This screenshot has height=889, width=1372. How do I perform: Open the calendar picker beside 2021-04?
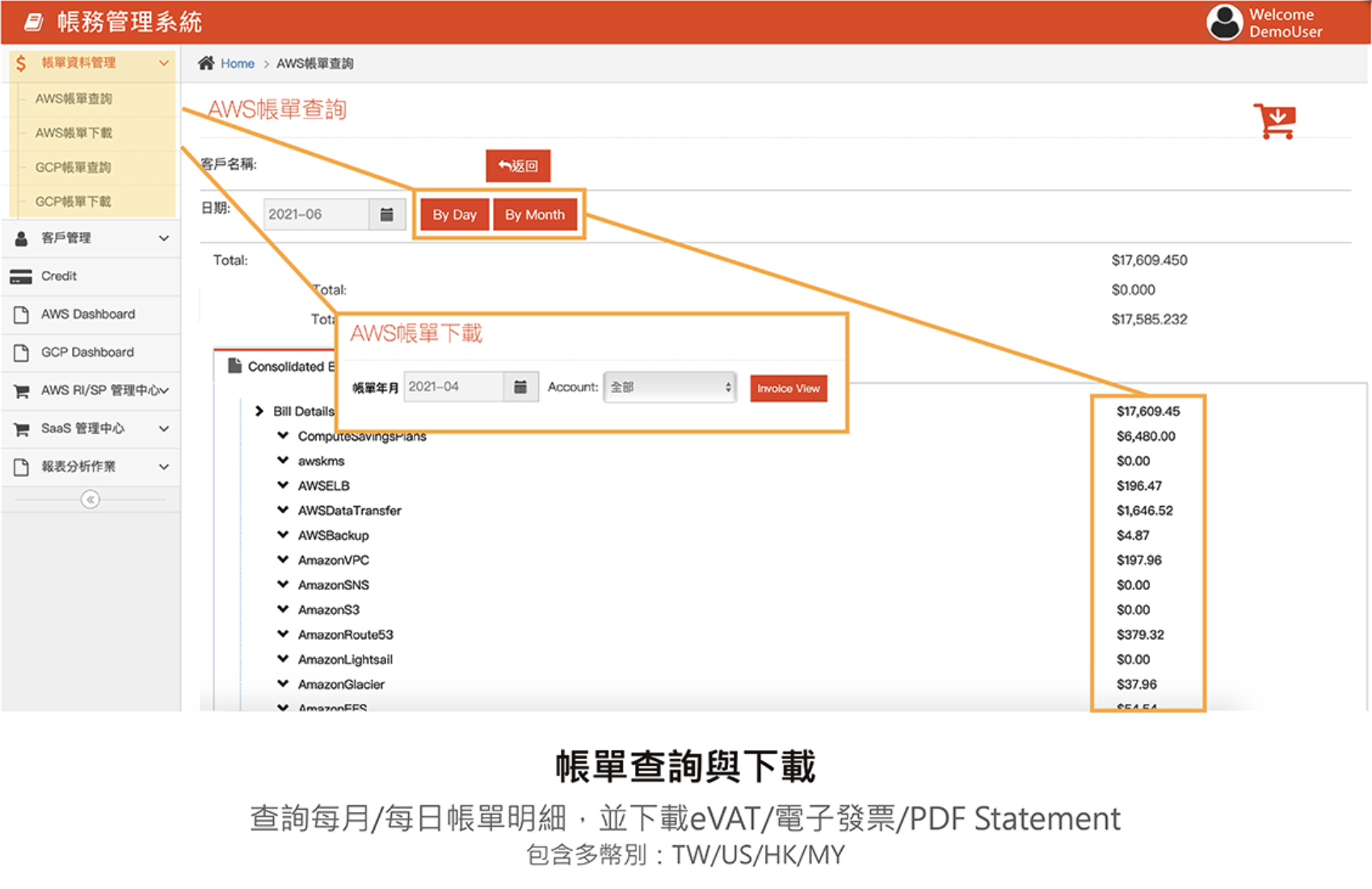(521, 387)
